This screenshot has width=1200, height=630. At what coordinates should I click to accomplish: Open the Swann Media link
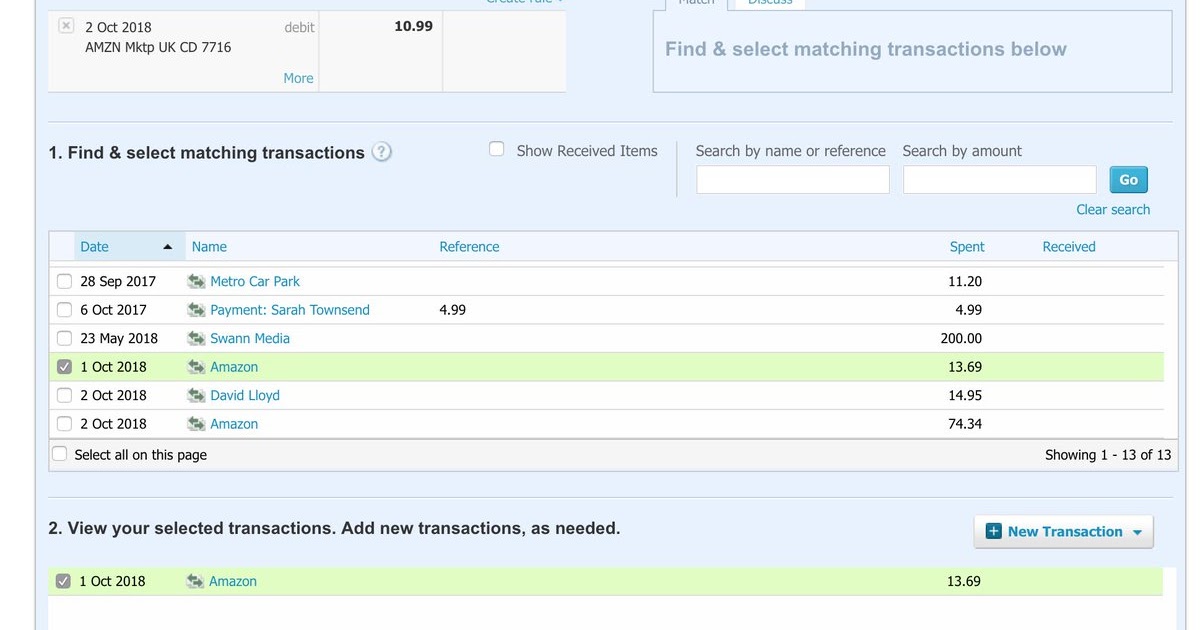(250, 339)
